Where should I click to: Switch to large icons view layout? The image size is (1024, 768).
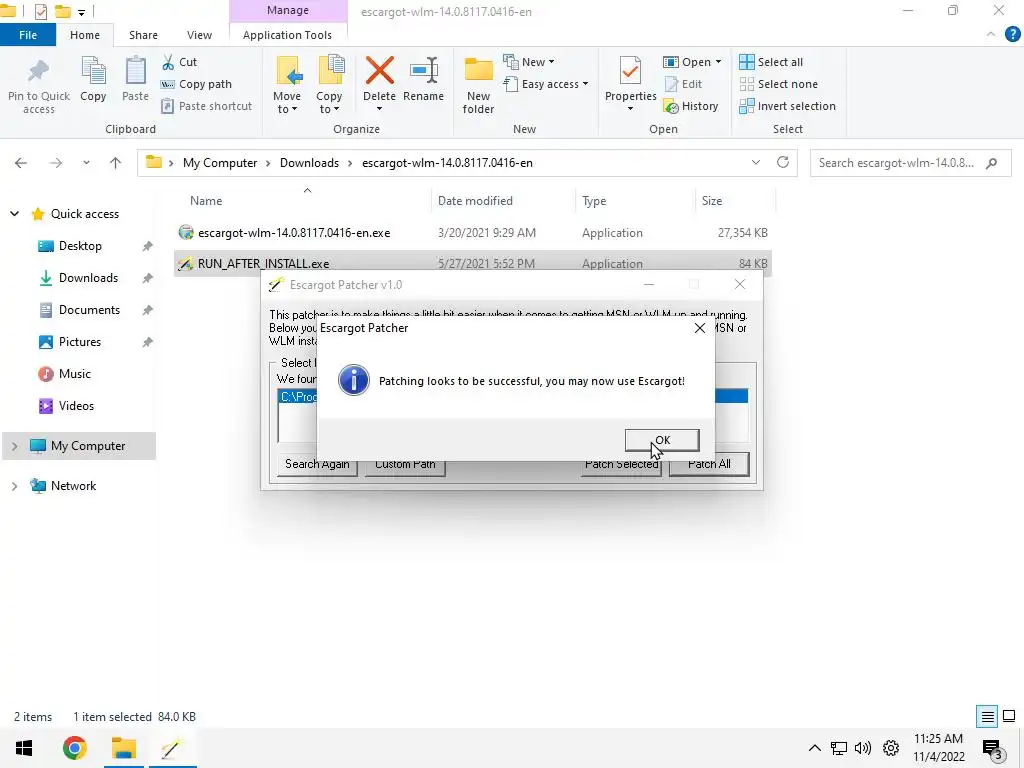click(x=1009, y=716)
